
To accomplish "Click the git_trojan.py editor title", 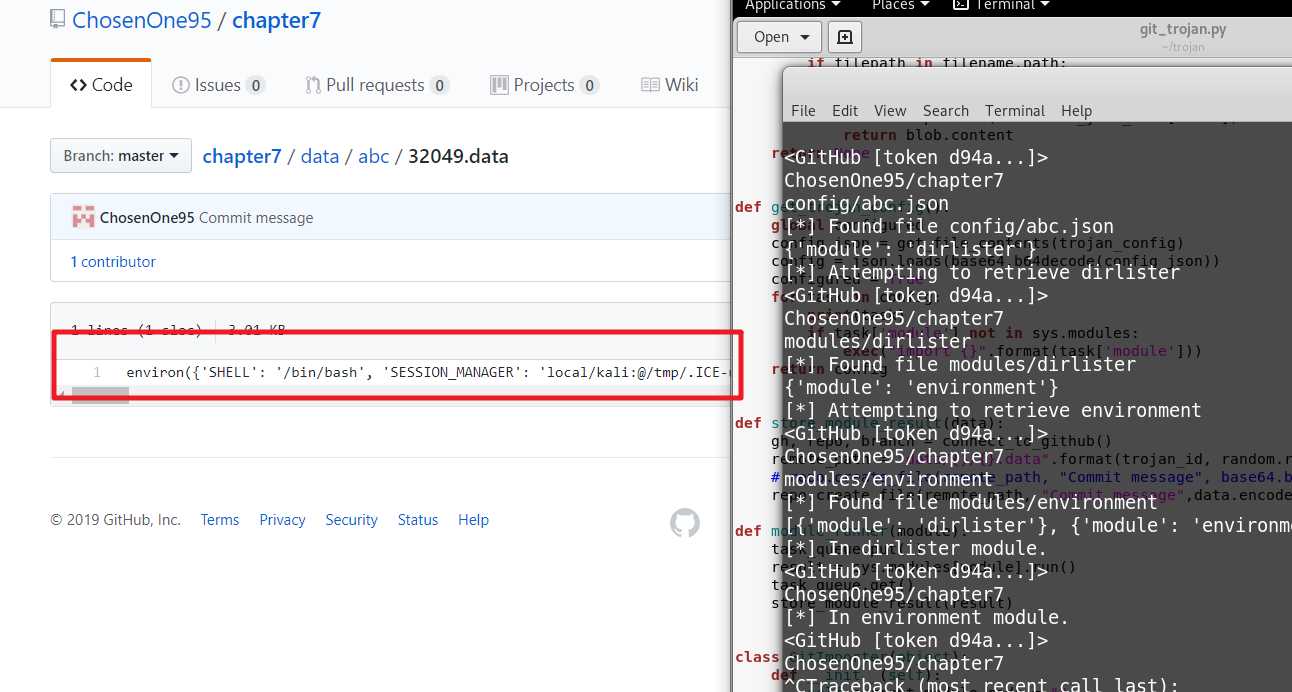I will click(1183, 29).
